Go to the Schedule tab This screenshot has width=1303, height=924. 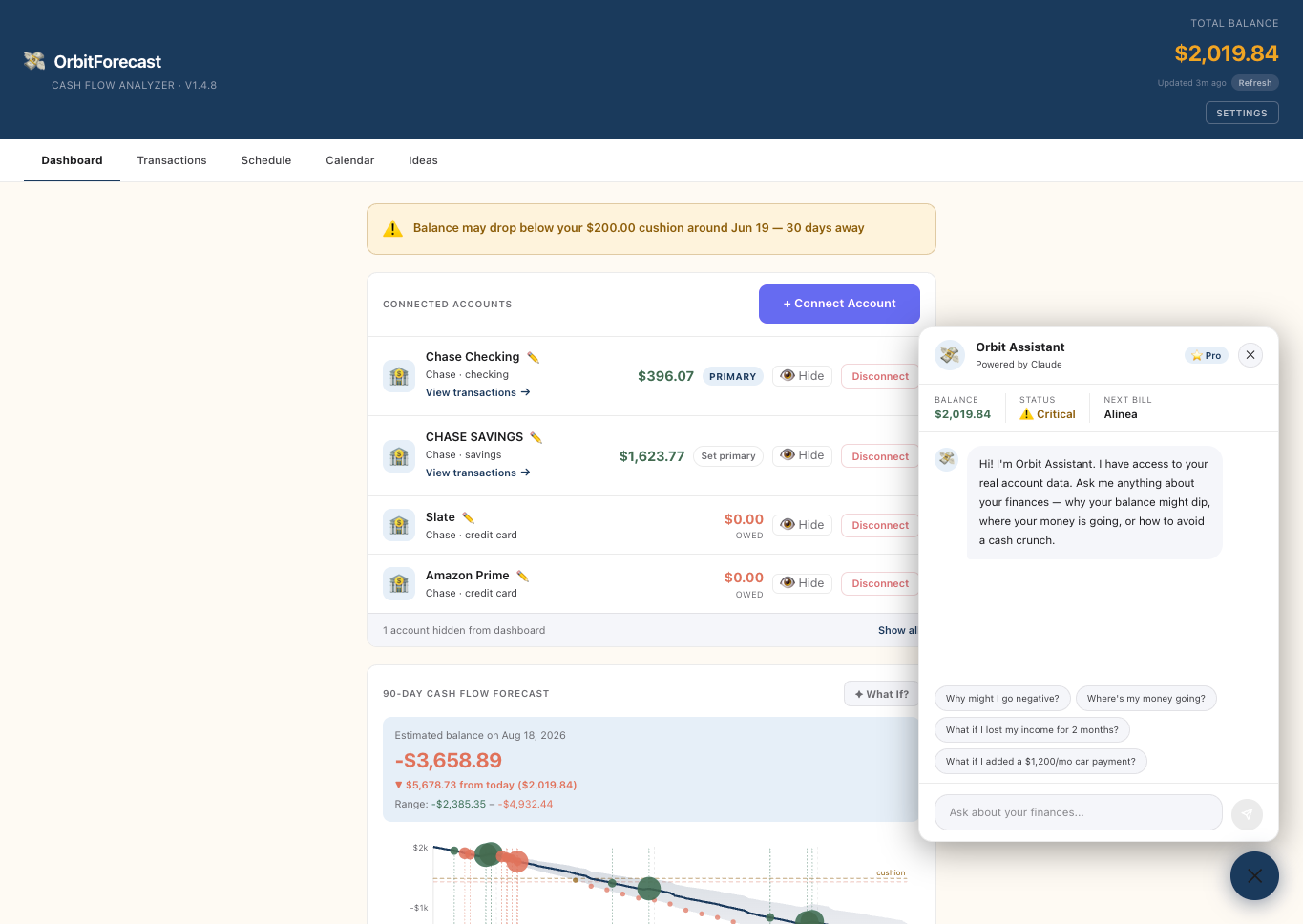pyautogui.click(x=266, y=160)
